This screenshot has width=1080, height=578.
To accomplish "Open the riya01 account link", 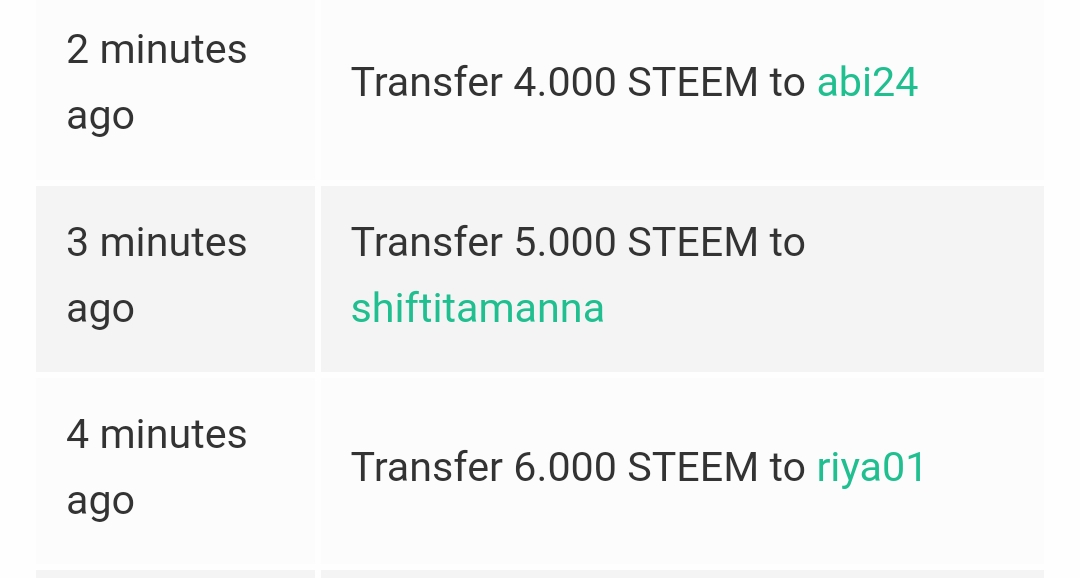I will [871, 467].
